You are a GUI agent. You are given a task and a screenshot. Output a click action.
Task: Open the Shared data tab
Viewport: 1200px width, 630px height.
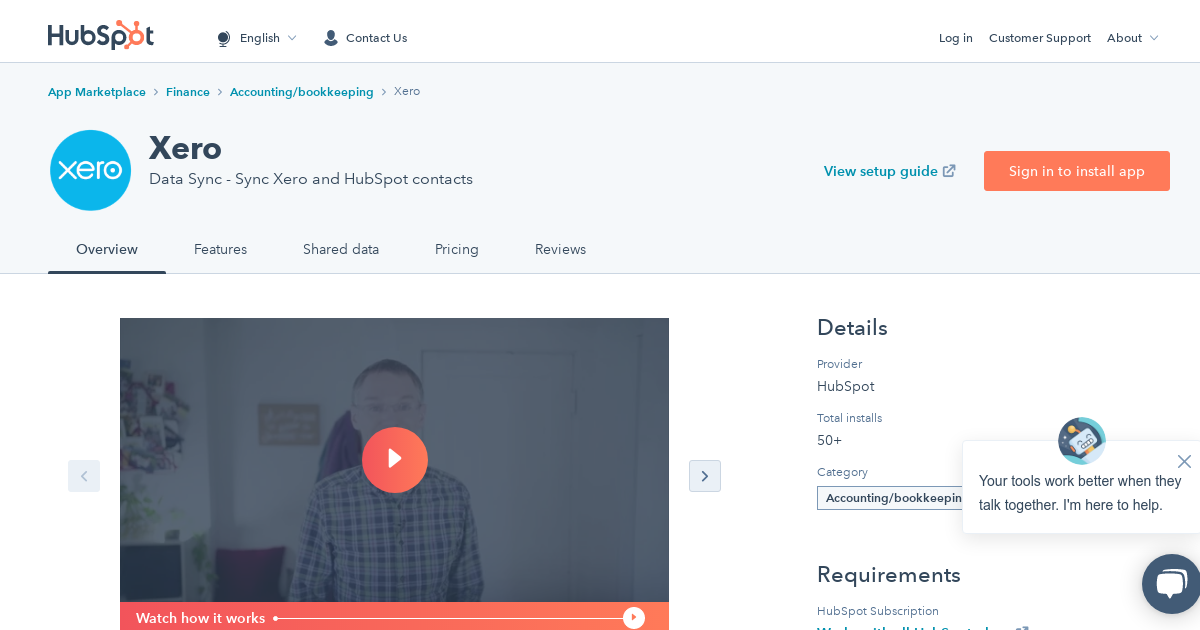(341, 249)
